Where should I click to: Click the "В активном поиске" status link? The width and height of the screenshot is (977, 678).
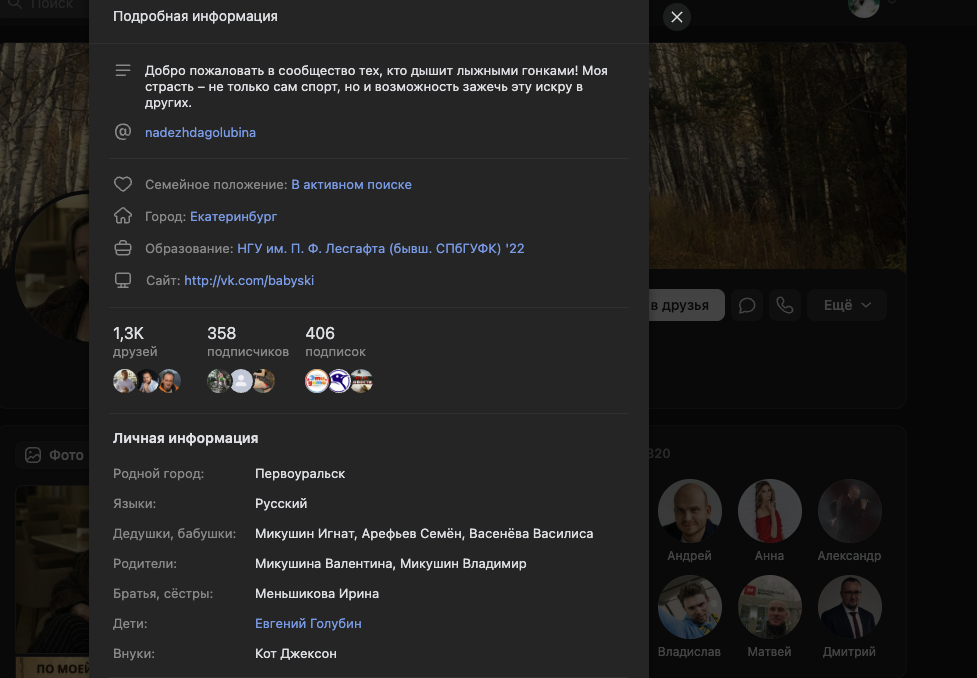tap(351, 185)
